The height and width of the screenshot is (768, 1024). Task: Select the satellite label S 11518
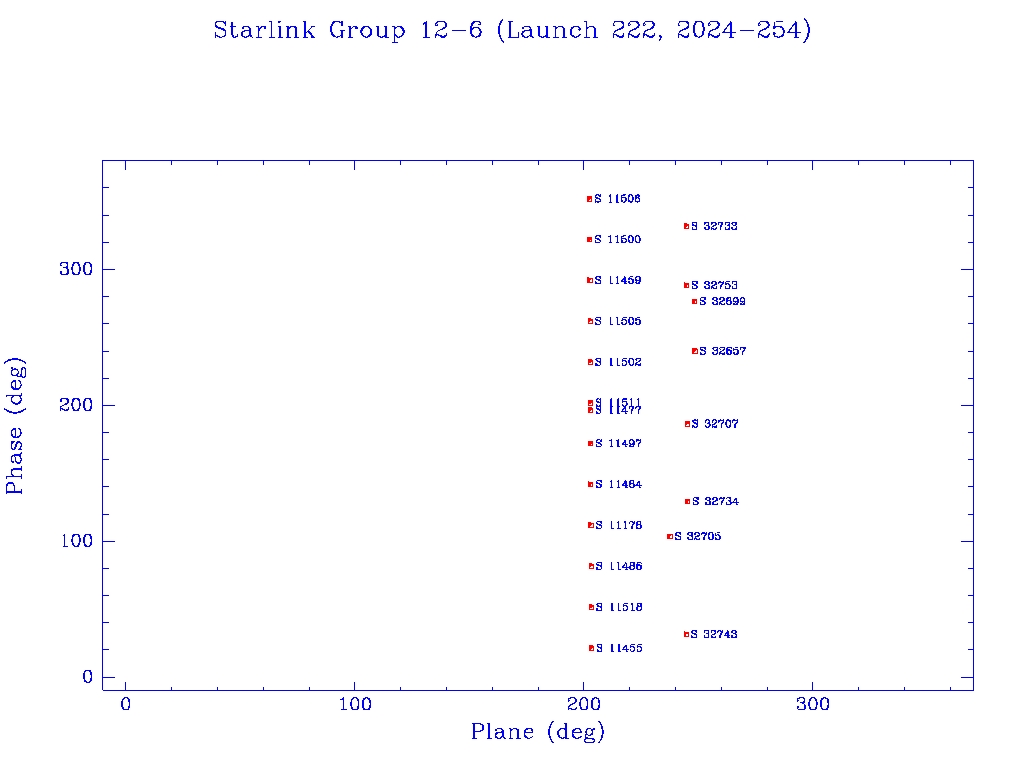619,607
